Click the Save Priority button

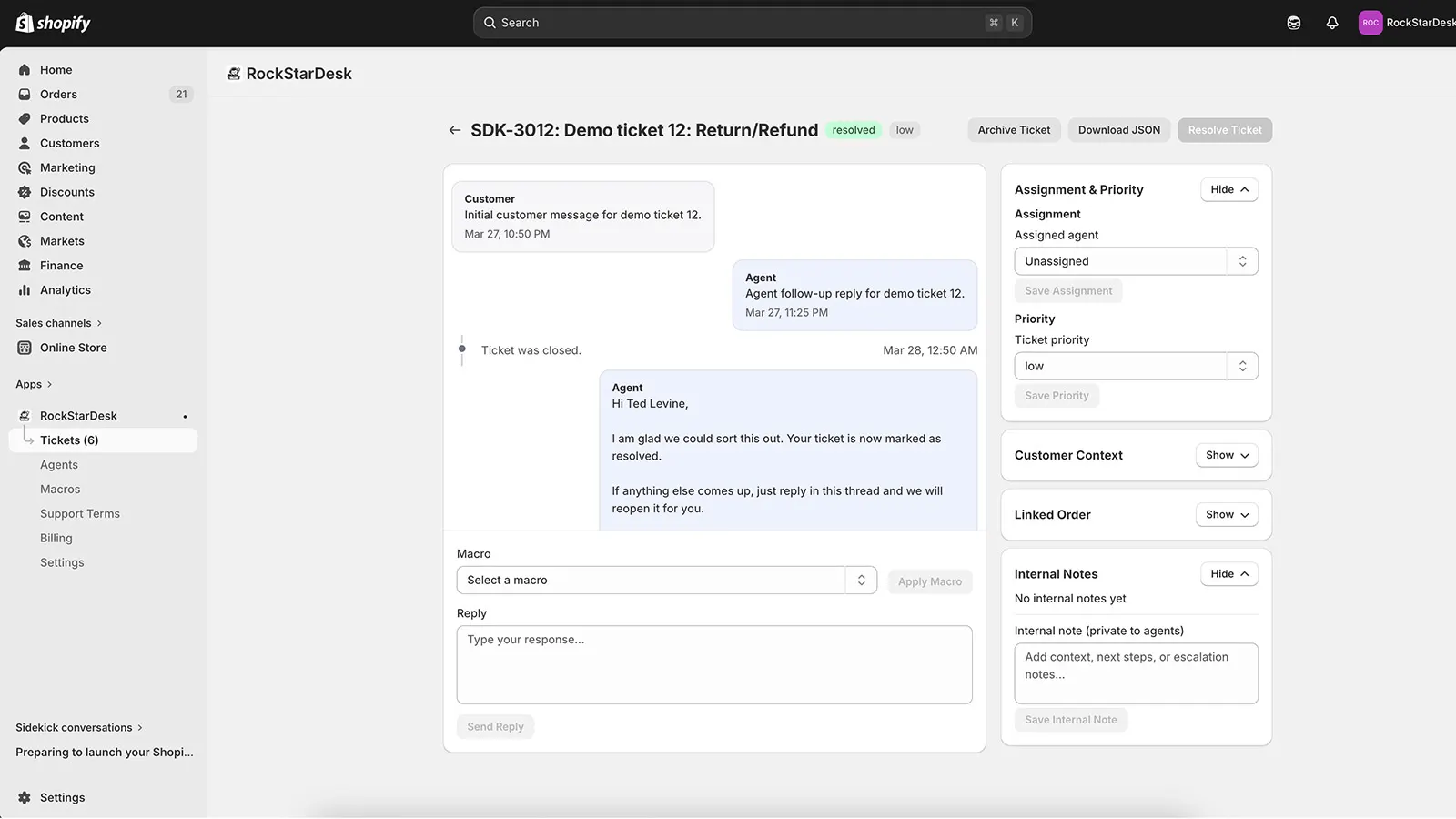click(1057, 396)
